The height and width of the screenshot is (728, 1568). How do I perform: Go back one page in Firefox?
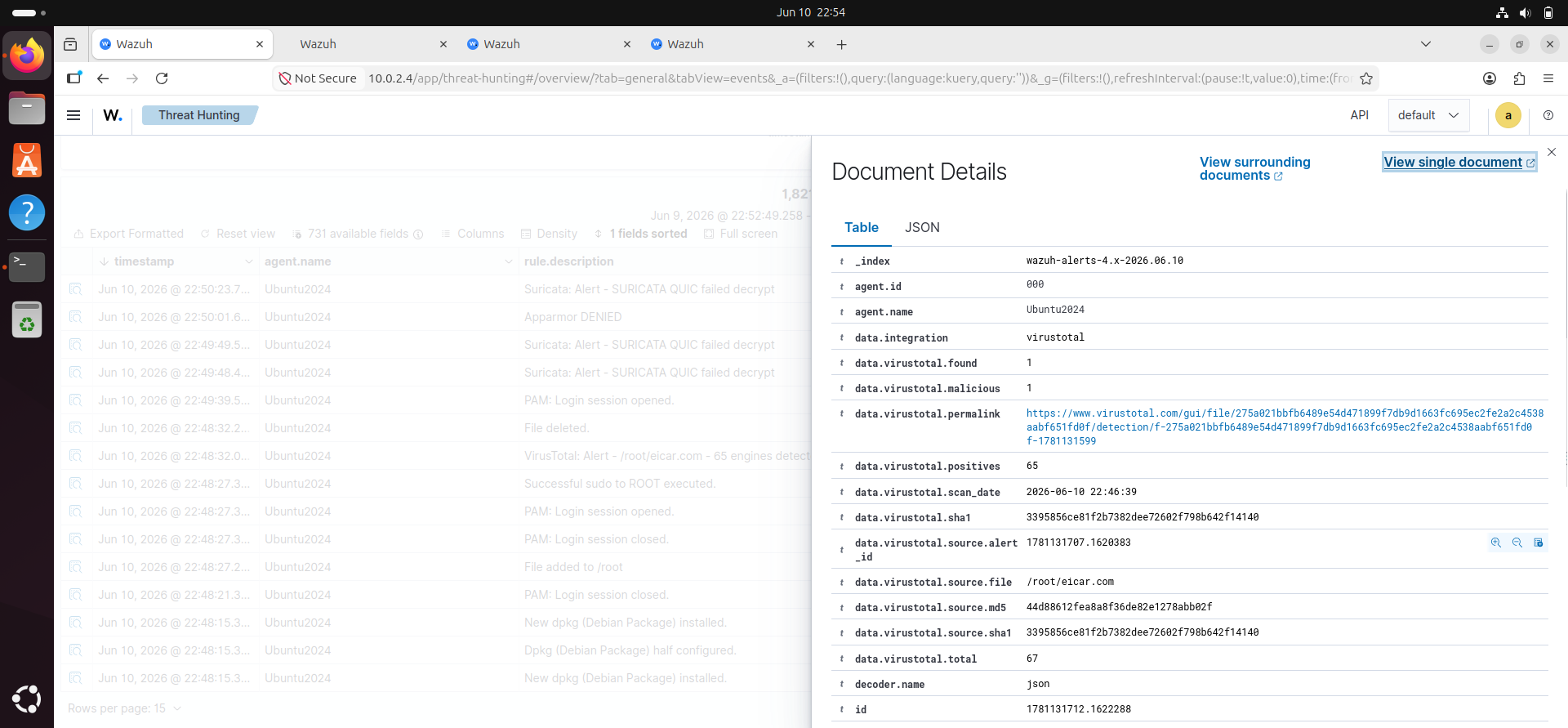click(103, 78)
